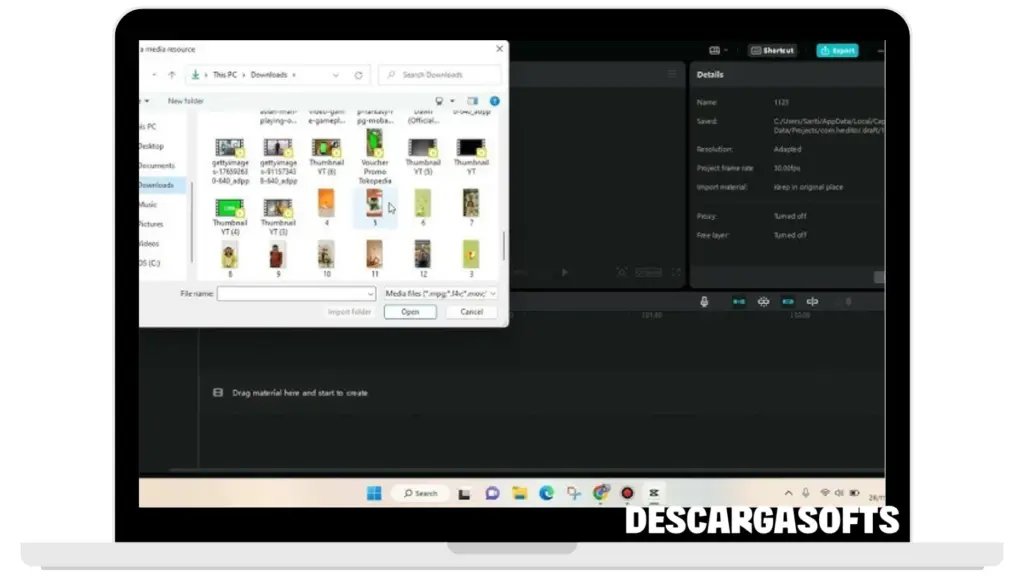Click the microphone record voiceover icon

pyautogui.click(x=704, y=301)
